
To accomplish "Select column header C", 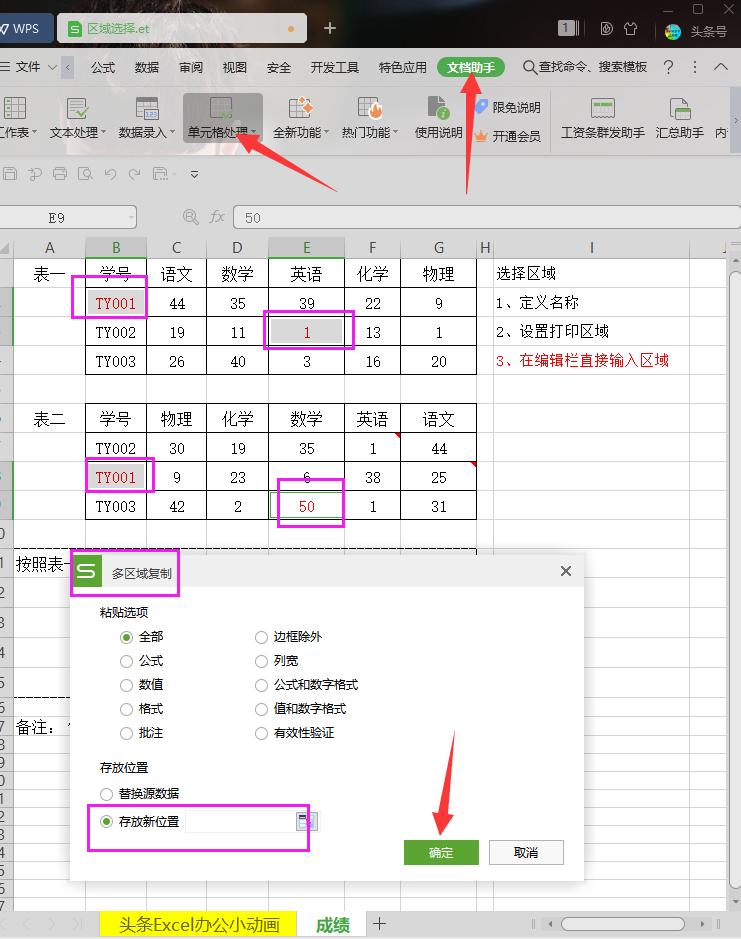I will pyautogui.click(x=177, y=247).
